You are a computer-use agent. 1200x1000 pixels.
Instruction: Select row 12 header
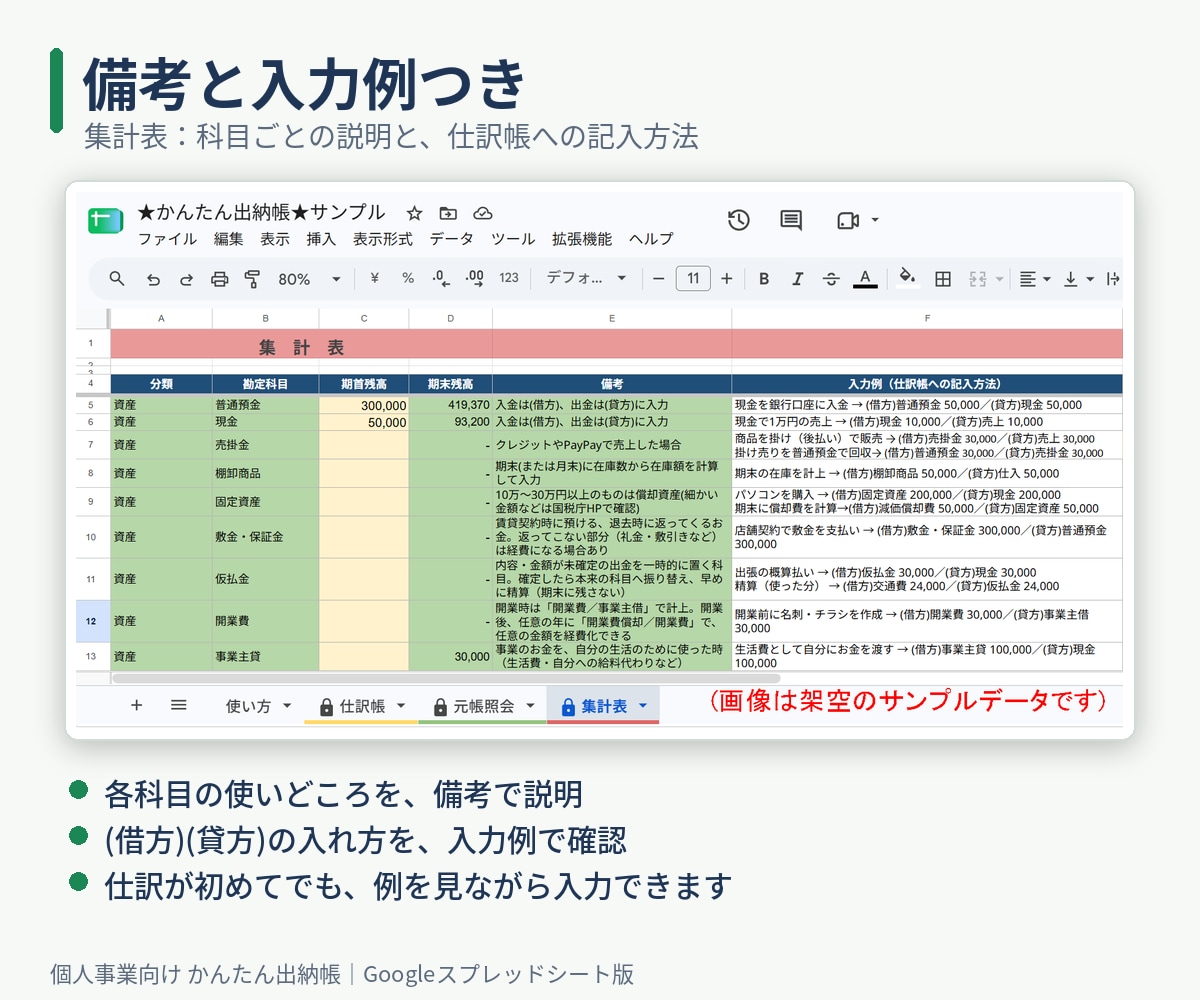click(x=93, y=621)
